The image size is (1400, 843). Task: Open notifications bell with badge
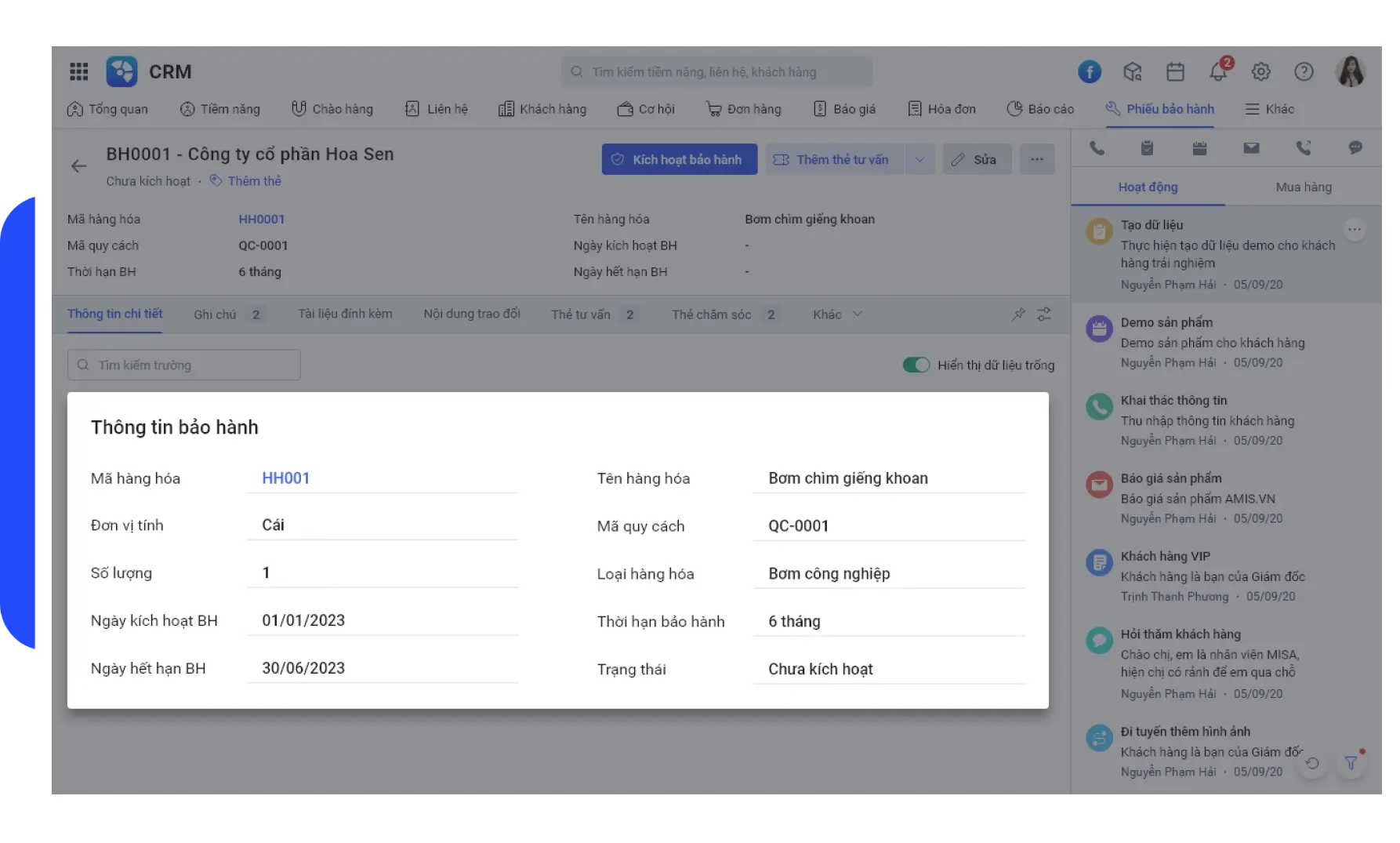point(1219,70)
